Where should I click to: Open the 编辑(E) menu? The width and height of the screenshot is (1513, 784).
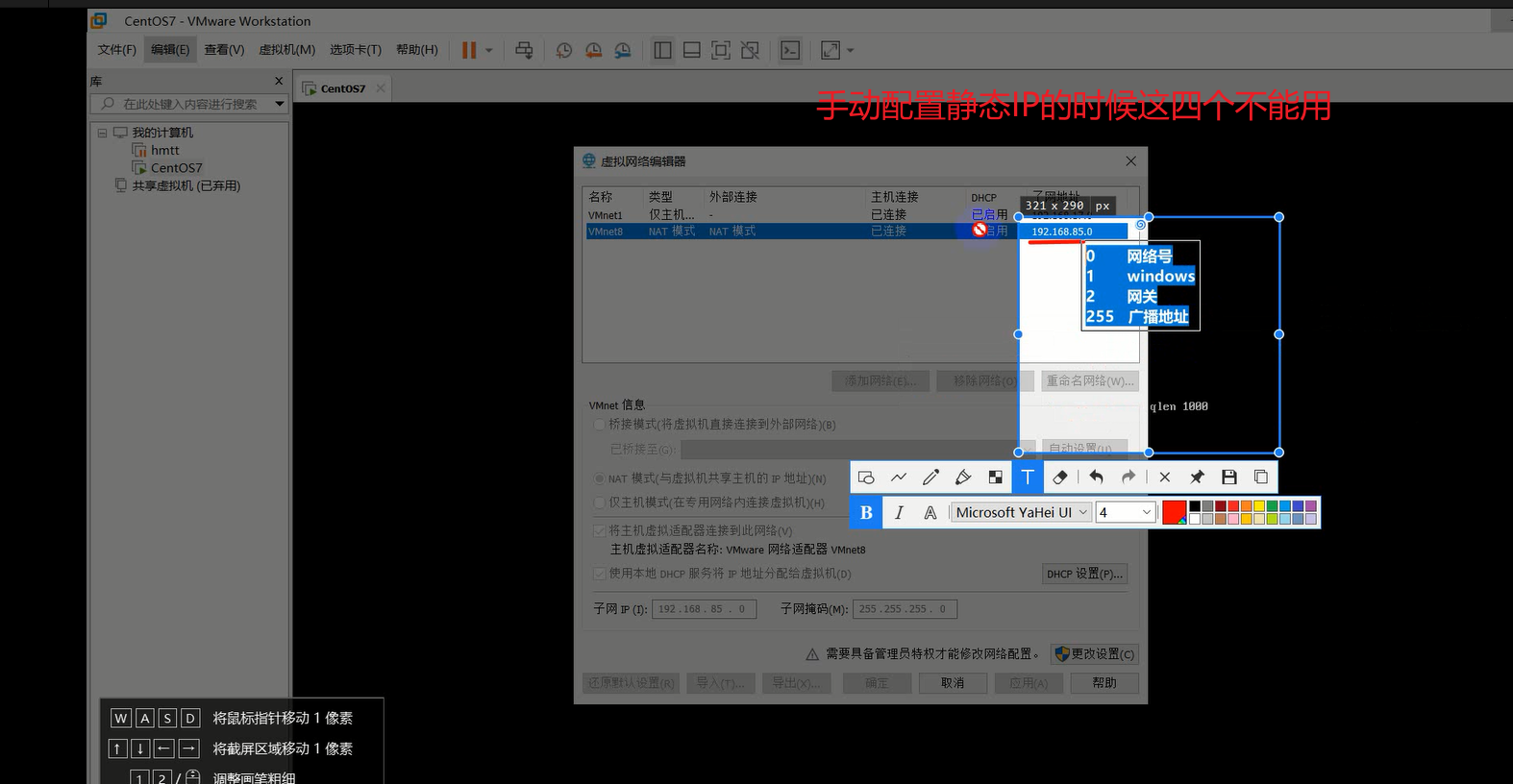[x=170, y=50]
